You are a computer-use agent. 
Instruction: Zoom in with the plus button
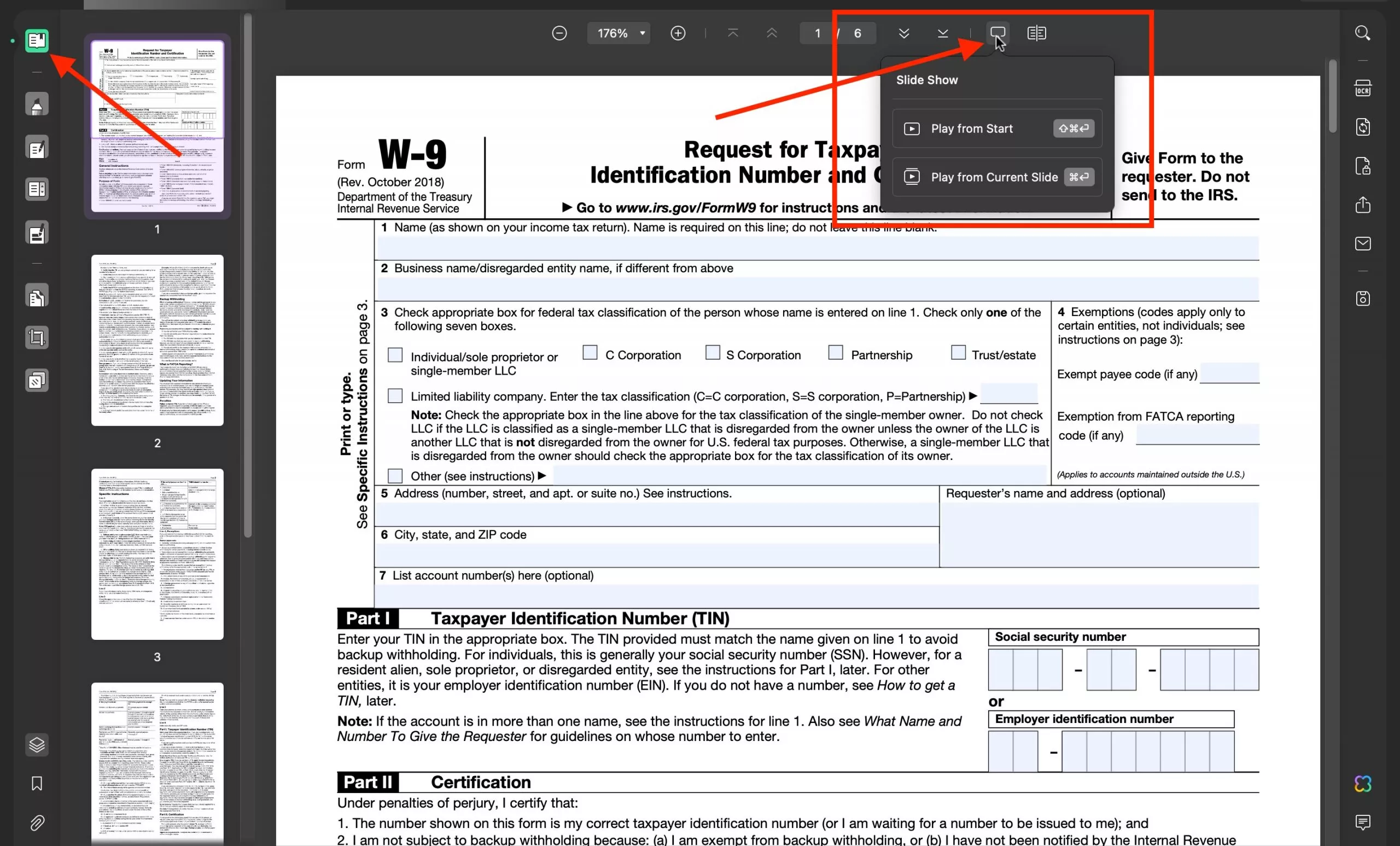(x=678, y=33)
